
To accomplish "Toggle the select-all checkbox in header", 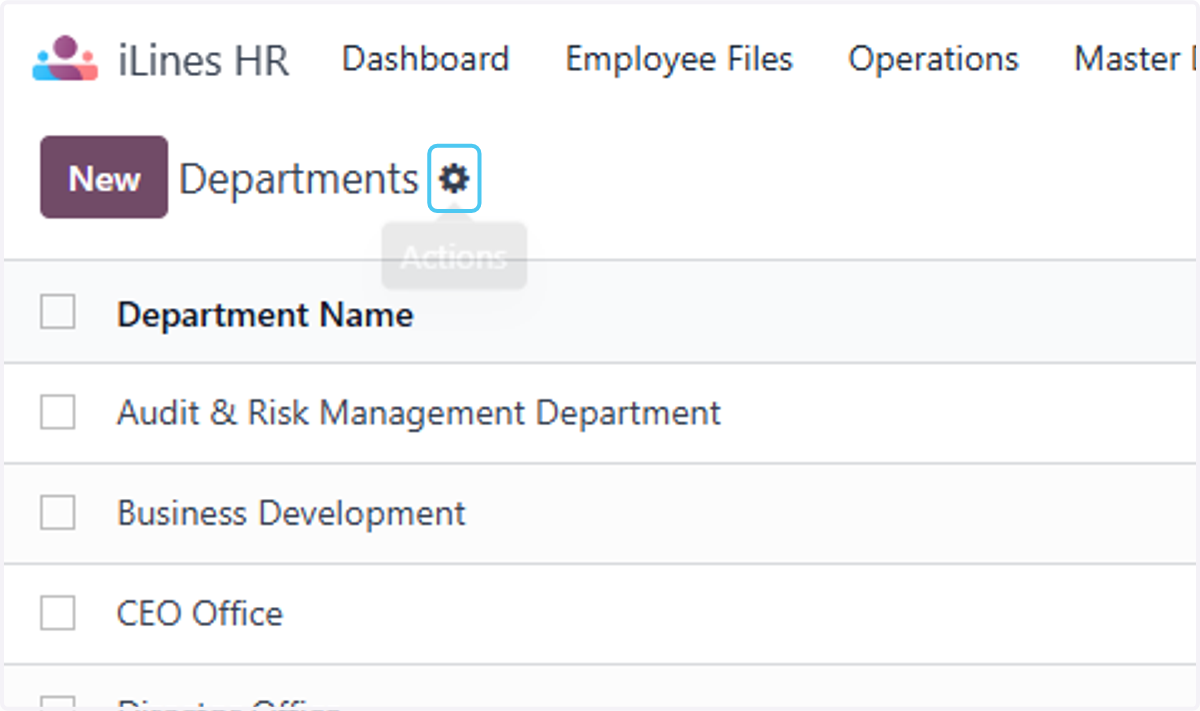I will pos(58,312).
